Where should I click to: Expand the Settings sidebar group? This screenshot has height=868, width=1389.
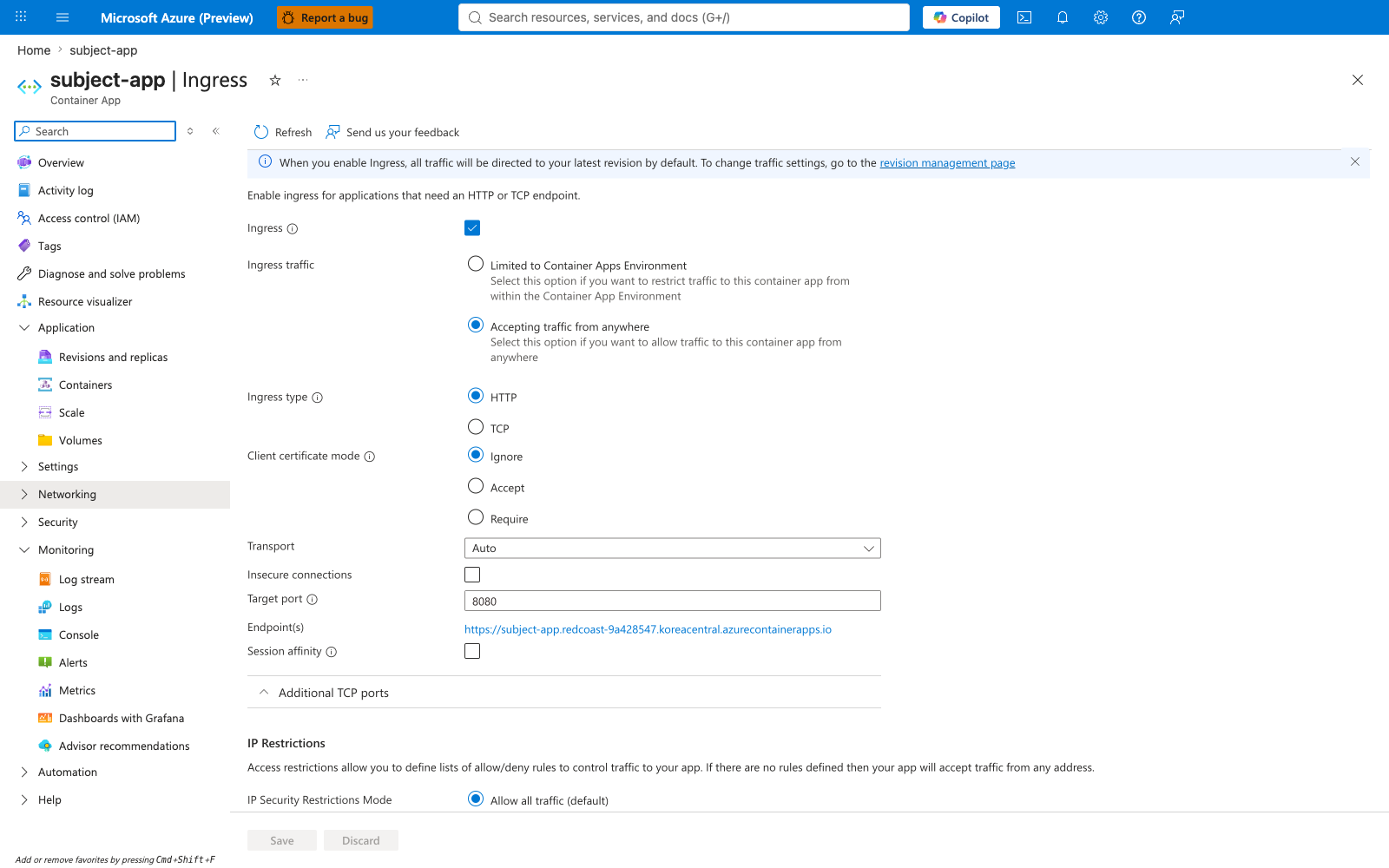(24, 467)
